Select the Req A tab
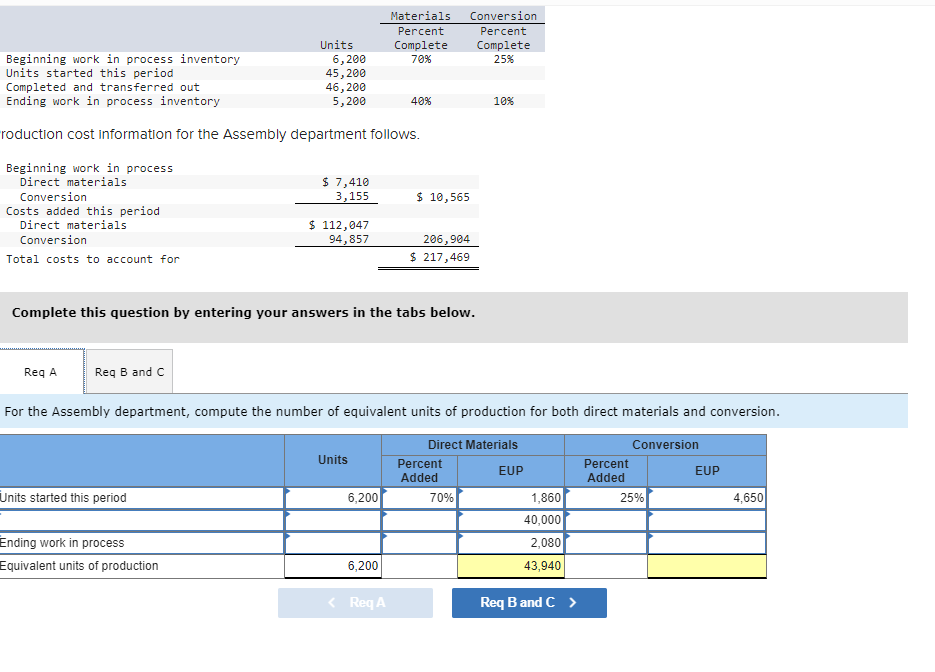The image size is (935, 672). pyautogui.click(x=42, y=371)
